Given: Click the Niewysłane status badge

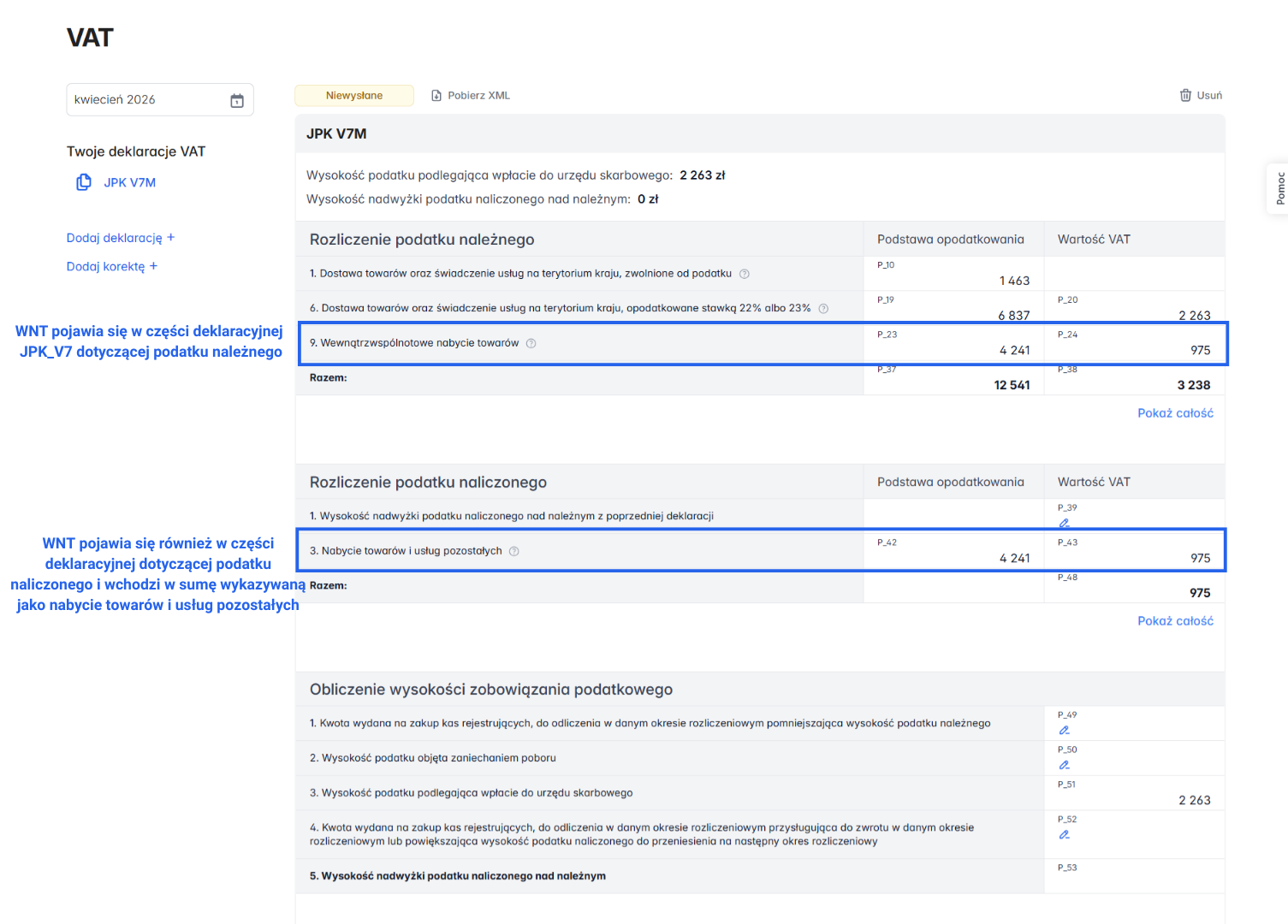Looking at the screenshot, I should [x=354, y=96].
